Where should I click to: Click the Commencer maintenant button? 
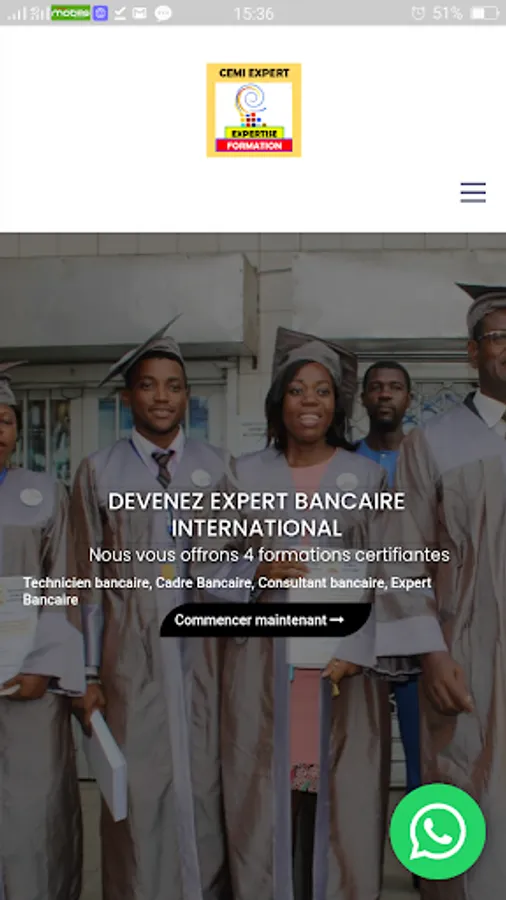coord(265,620)
